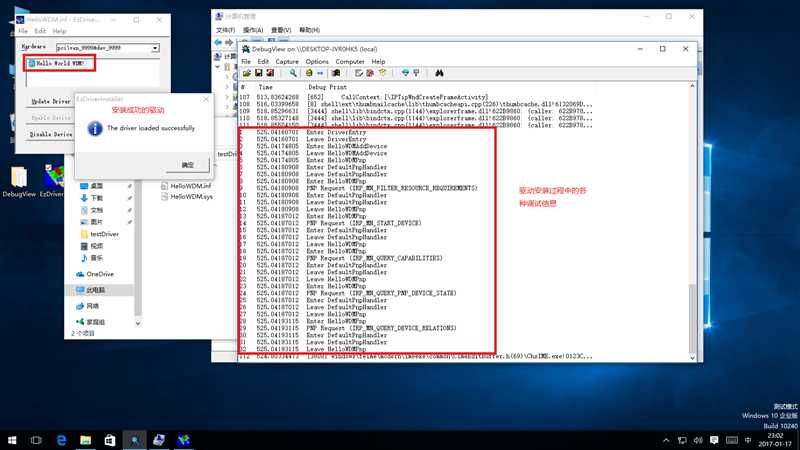The height and width of the screenshot is (450, 800).
Task: Open Capture menu in DebugView
Action: (287, 62)
